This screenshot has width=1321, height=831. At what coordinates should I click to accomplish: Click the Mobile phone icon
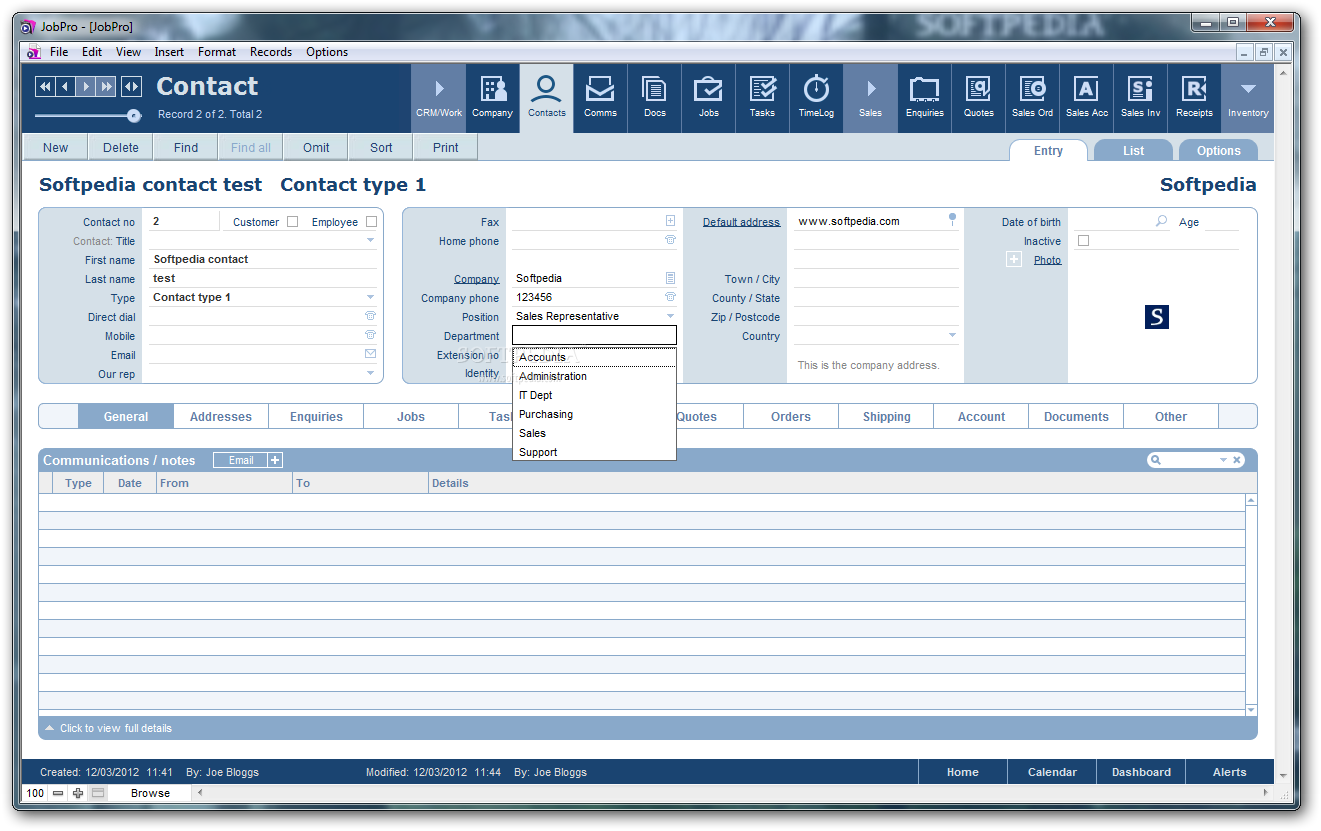pyautogui.click(x=370, y=335)
